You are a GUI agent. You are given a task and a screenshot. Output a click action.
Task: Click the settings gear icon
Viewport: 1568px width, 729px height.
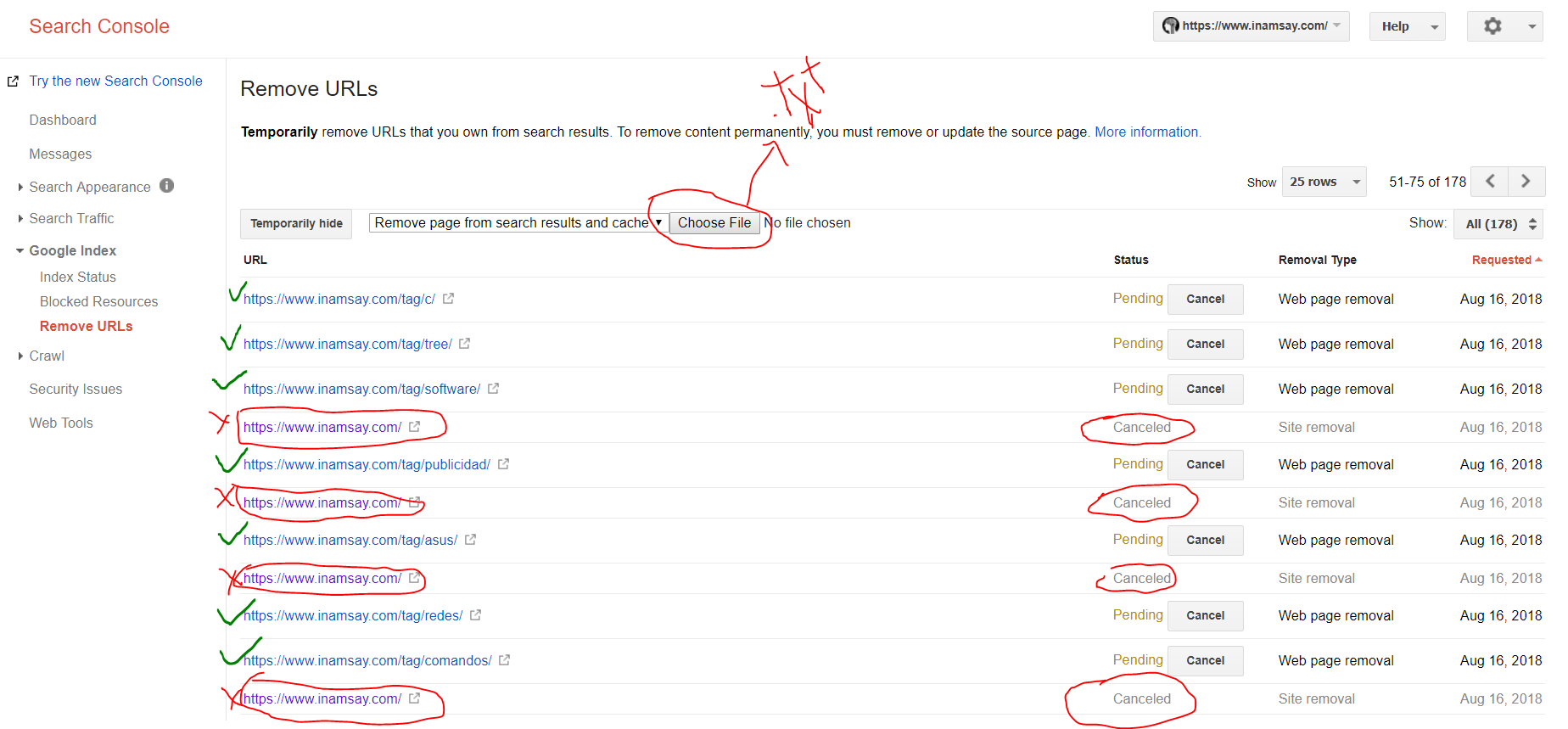[1492, 26]
